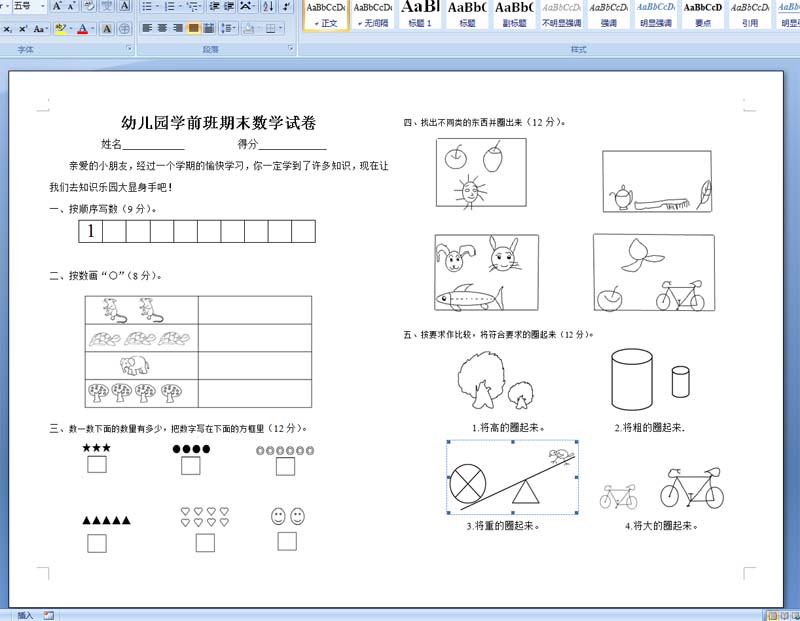Click the answer box under three stars

[97, 465]
